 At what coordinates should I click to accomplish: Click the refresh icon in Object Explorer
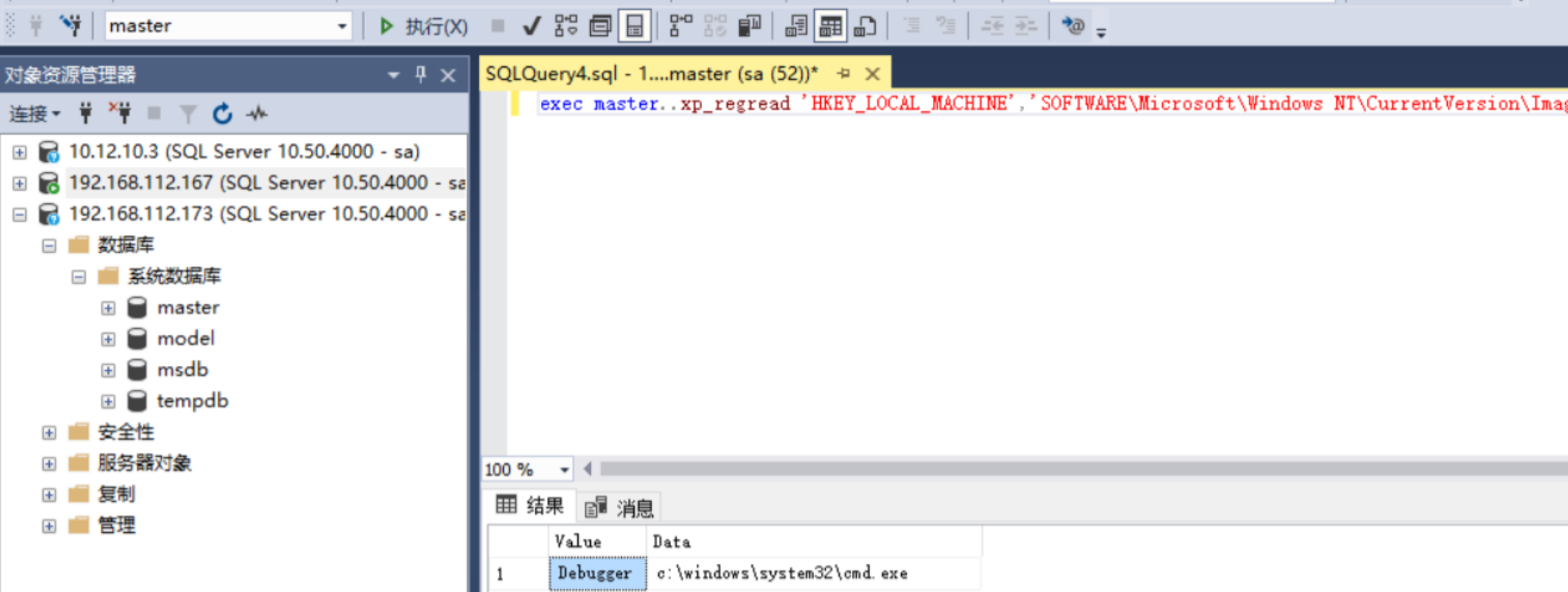tap(222, 113)
